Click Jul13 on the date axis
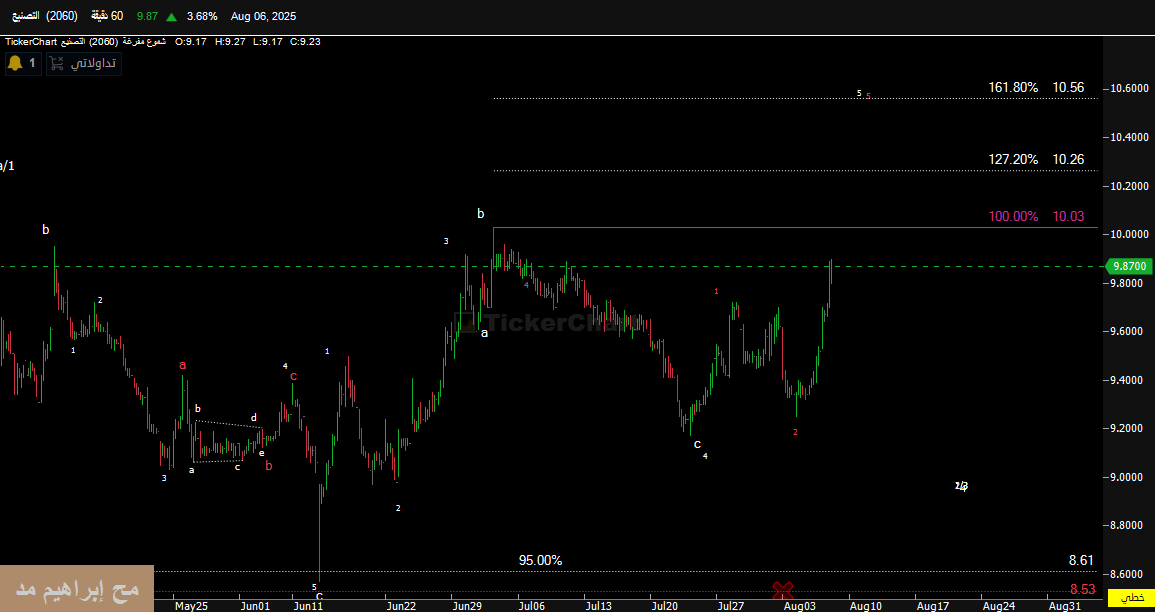The image size is (1155, 612). coord(600,606)
